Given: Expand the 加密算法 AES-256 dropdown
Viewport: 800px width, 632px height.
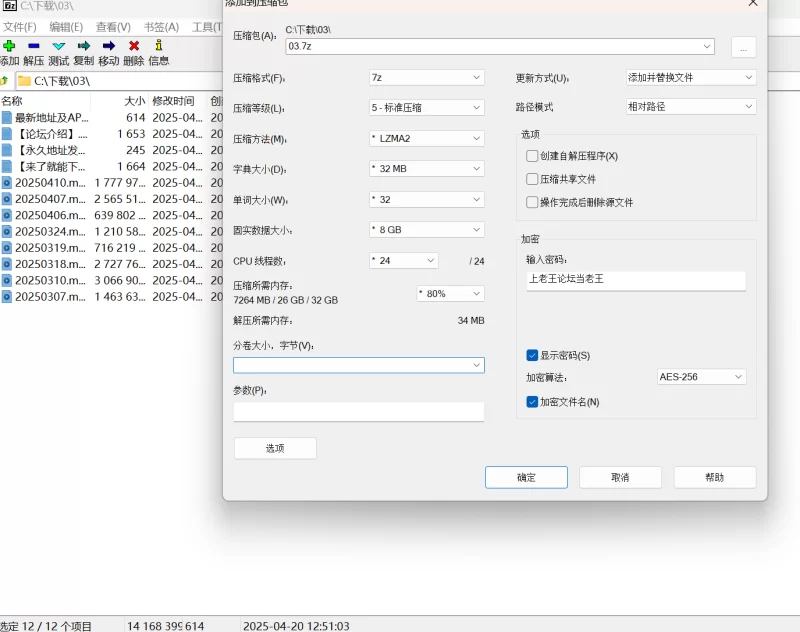Looking at the screenshot, I should (701, 377).
